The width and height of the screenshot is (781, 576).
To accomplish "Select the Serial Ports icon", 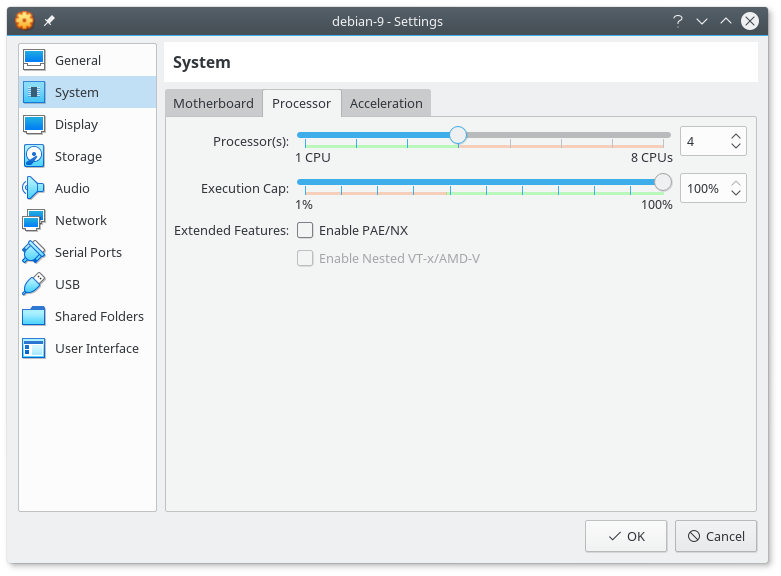I will pos(34,252).
